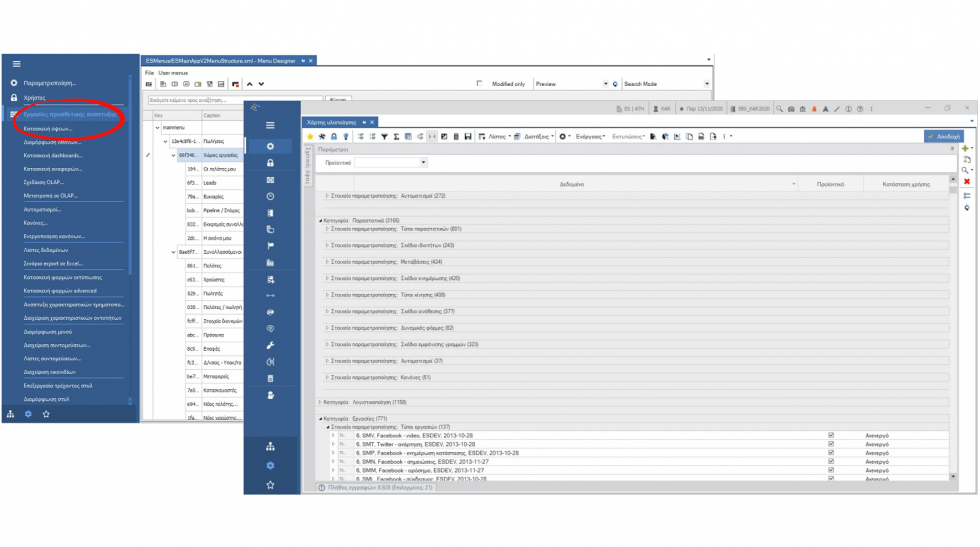Click green plus icon on right edge
The image size is (980, 547).
[x=965, y=148]
